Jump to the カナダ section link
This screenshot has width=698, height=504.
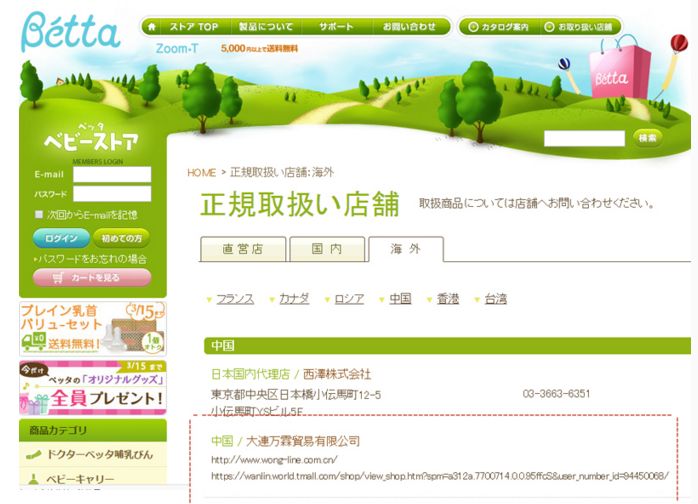point(294,299)
